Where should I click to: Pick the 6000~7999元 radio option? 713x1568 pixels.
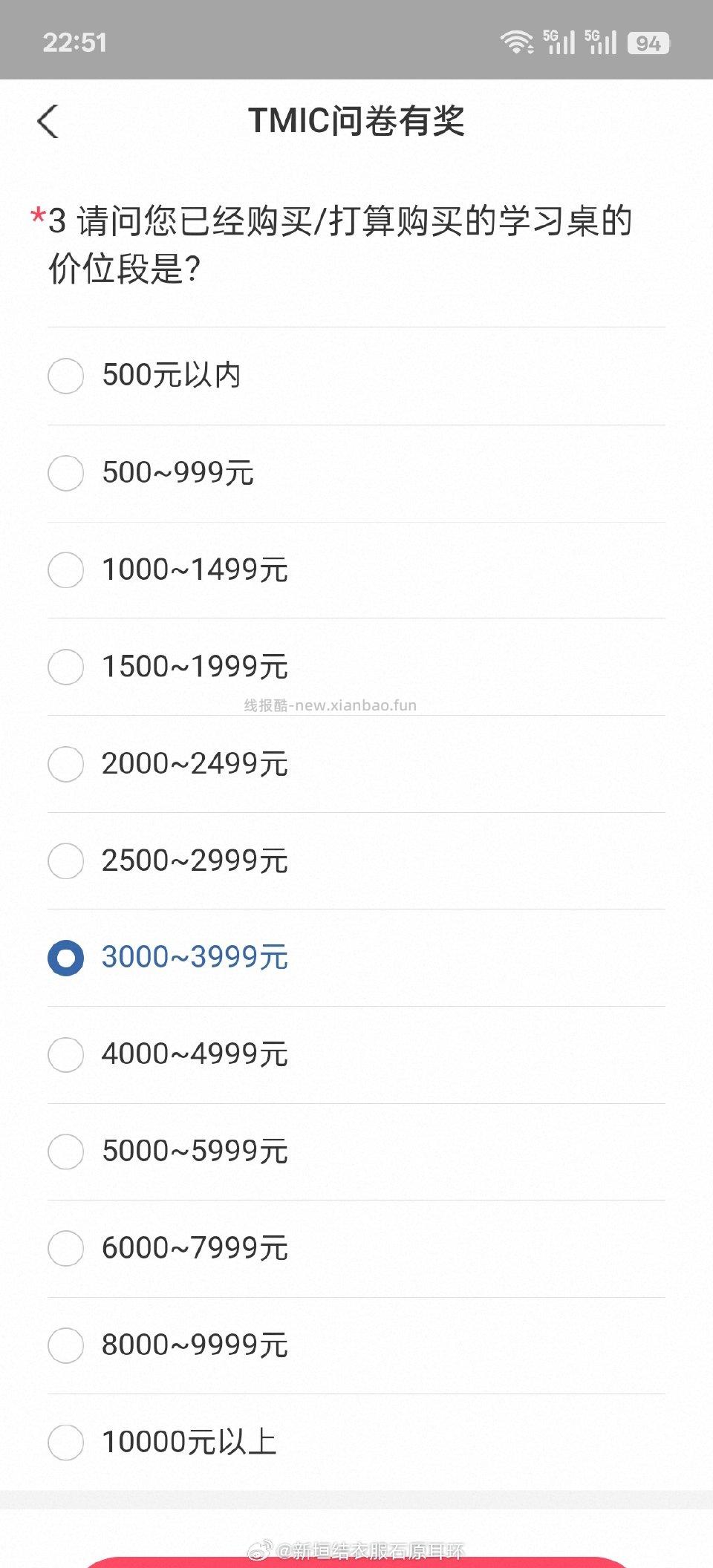(x=65, y=1249)
